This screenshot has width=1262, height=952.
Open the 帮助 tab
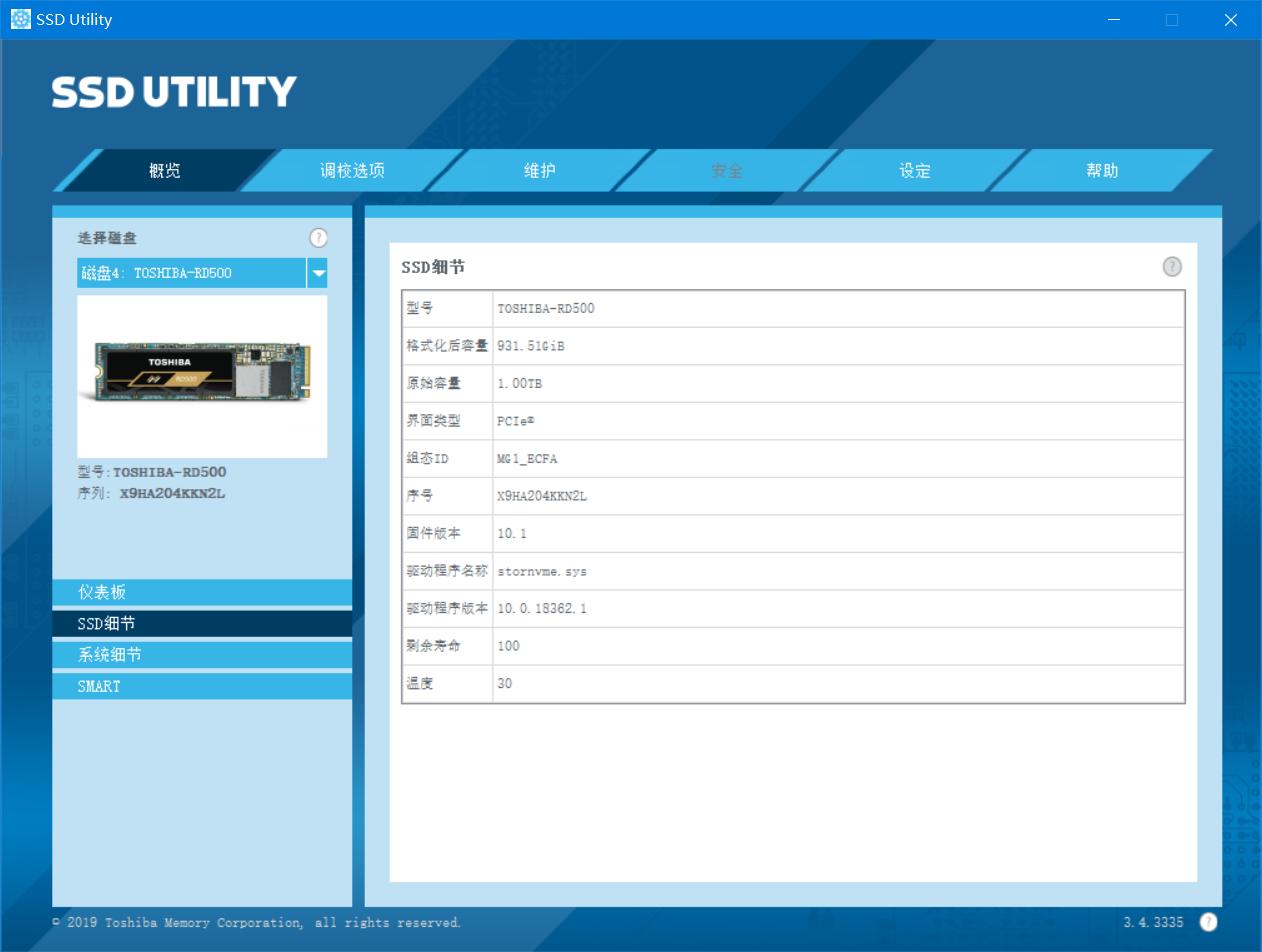[1102, 171]
